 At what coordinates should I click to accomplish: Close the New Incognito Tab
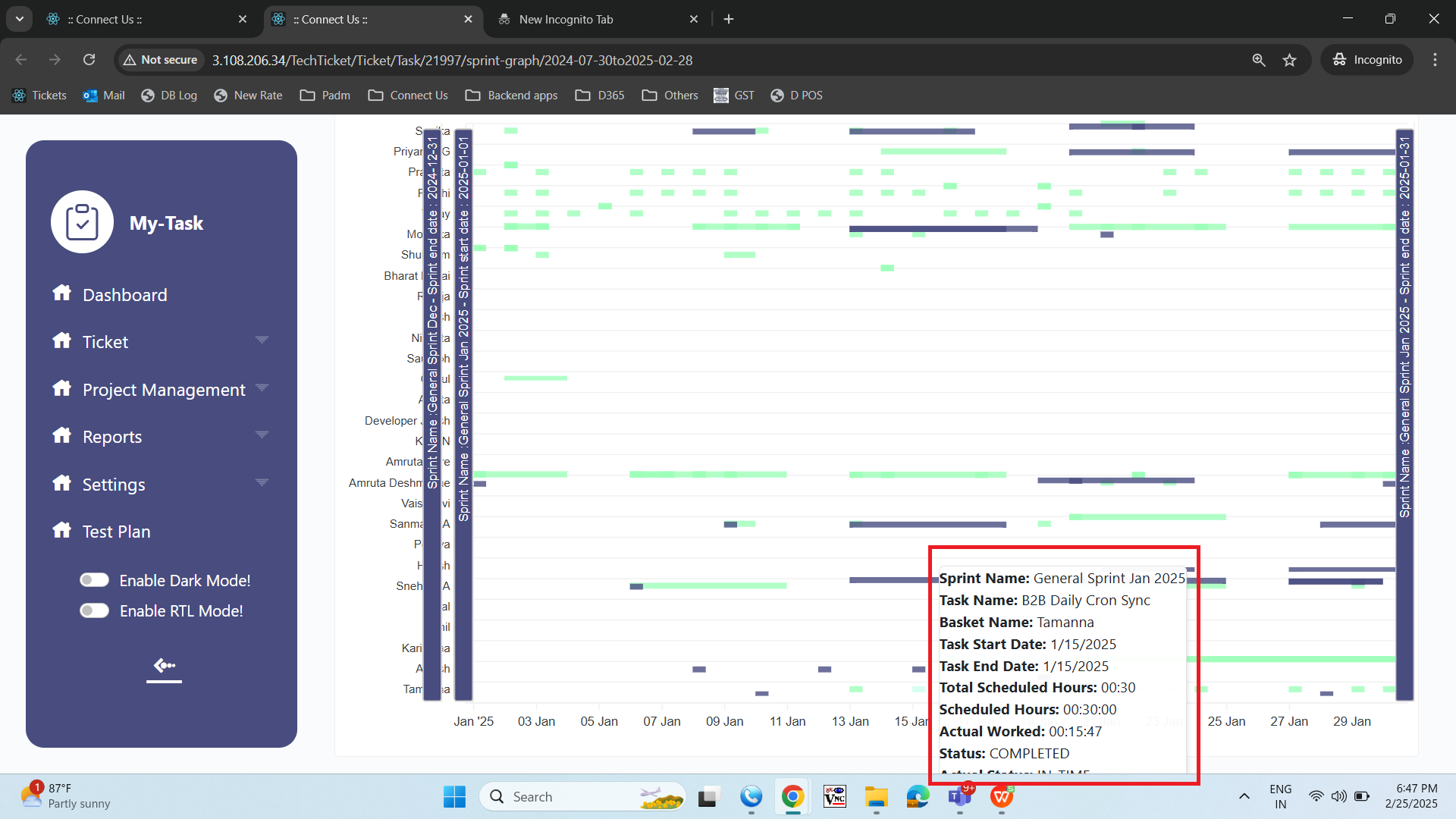pyautogui.click(x=693, y=19)
